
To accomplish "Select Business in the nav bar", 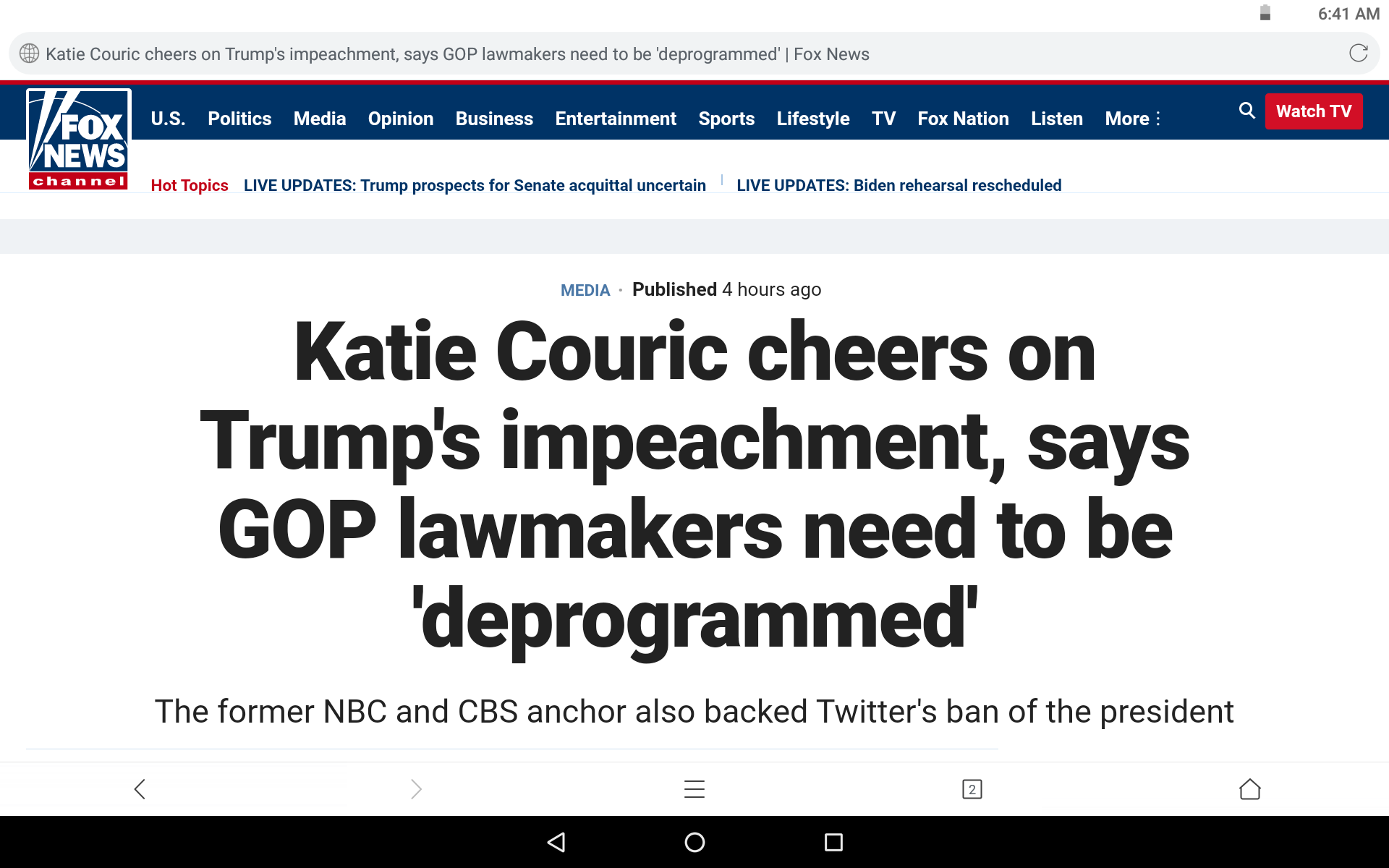I will click(x=494, y=119).
